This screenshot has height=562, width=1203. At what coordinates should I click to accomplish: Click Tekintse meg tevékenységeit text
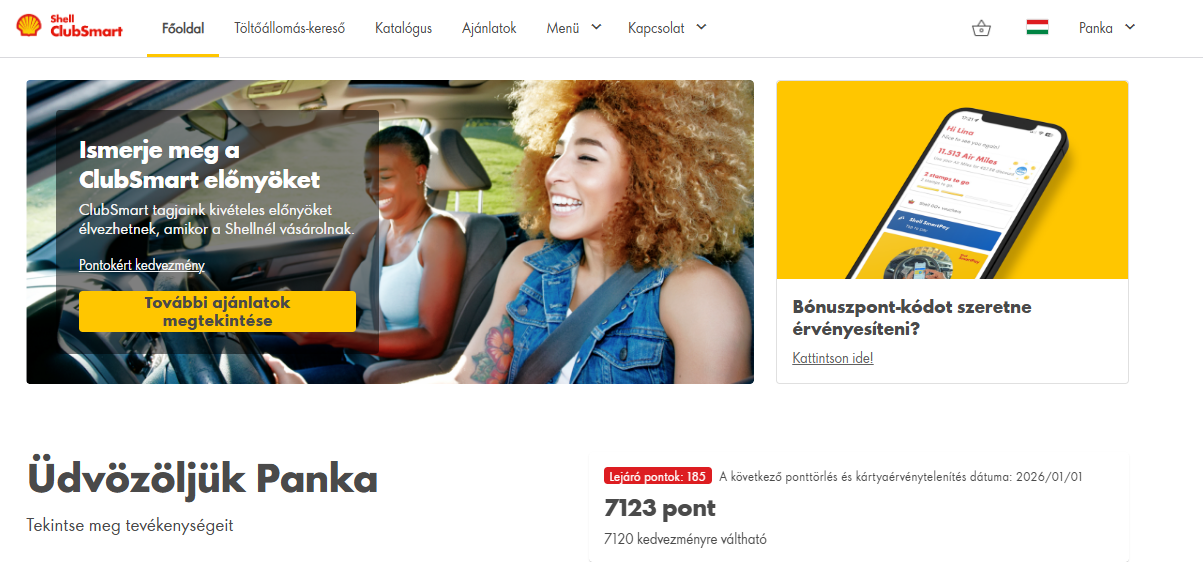130,525
